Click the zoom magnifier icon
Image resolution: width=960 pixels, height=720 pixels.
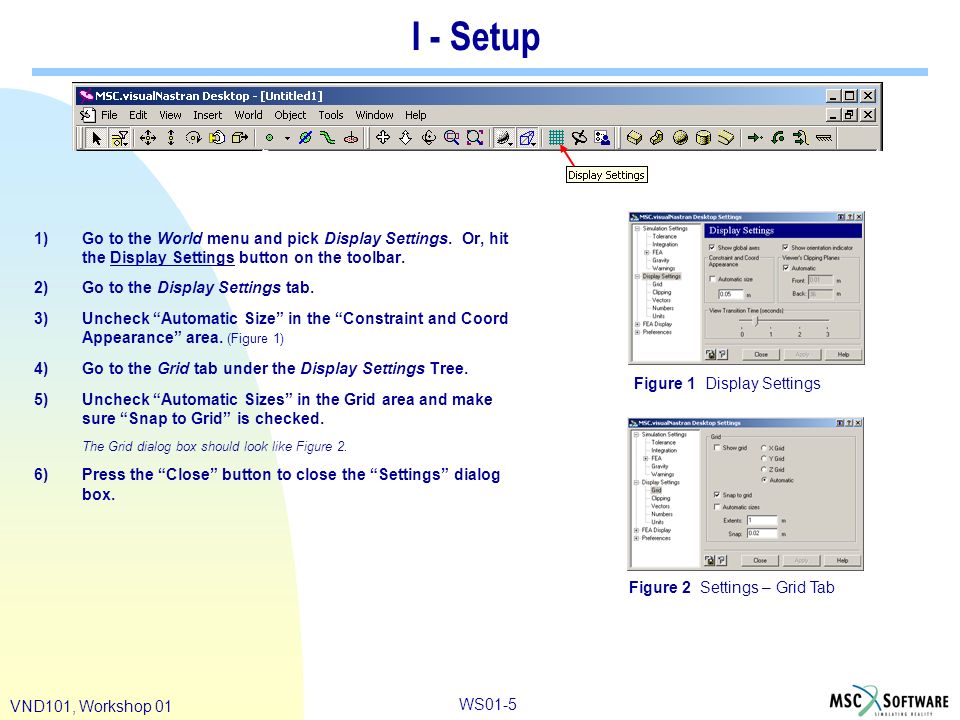(x=452, y=138)
